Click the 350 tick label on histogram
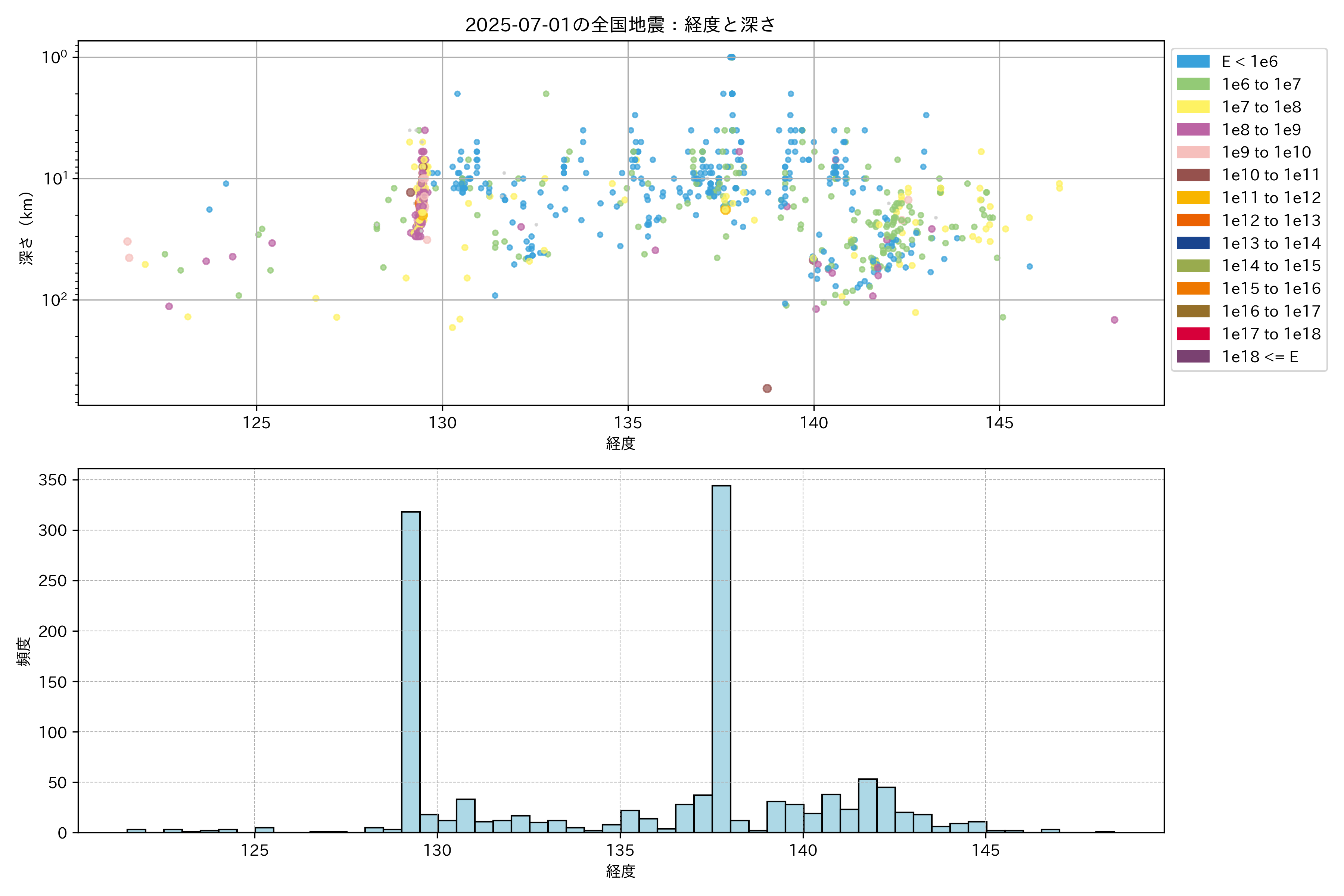1344x896 pixels. tap(53, 480)
